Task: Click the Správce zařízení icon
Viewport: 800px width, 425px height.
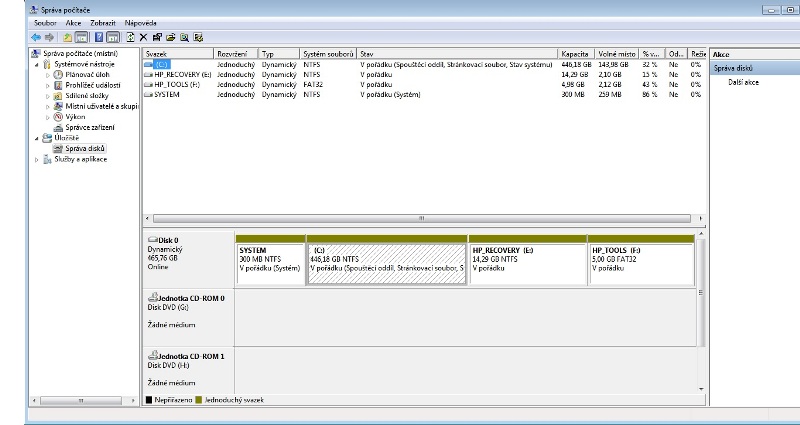Action: tap(58, 128)
